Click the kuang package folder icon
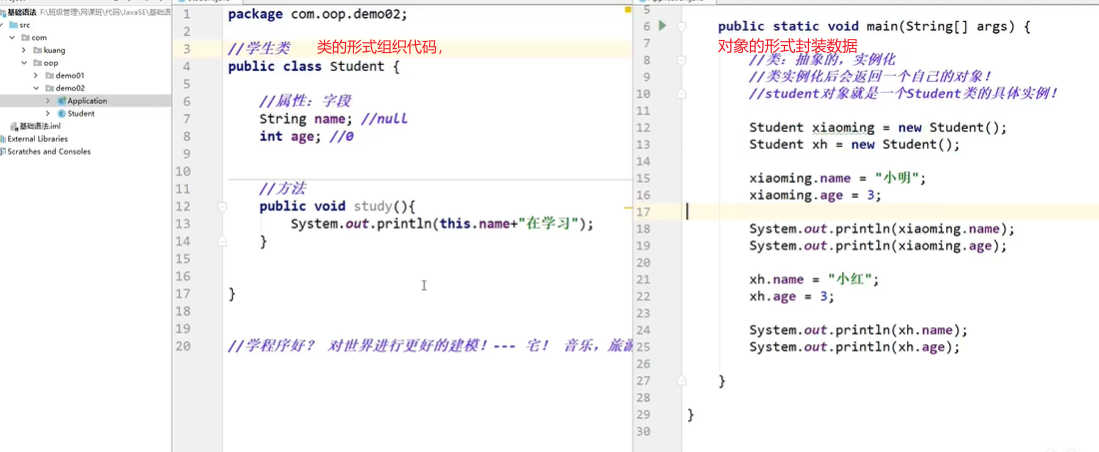1099x452 pixels. 37,50
